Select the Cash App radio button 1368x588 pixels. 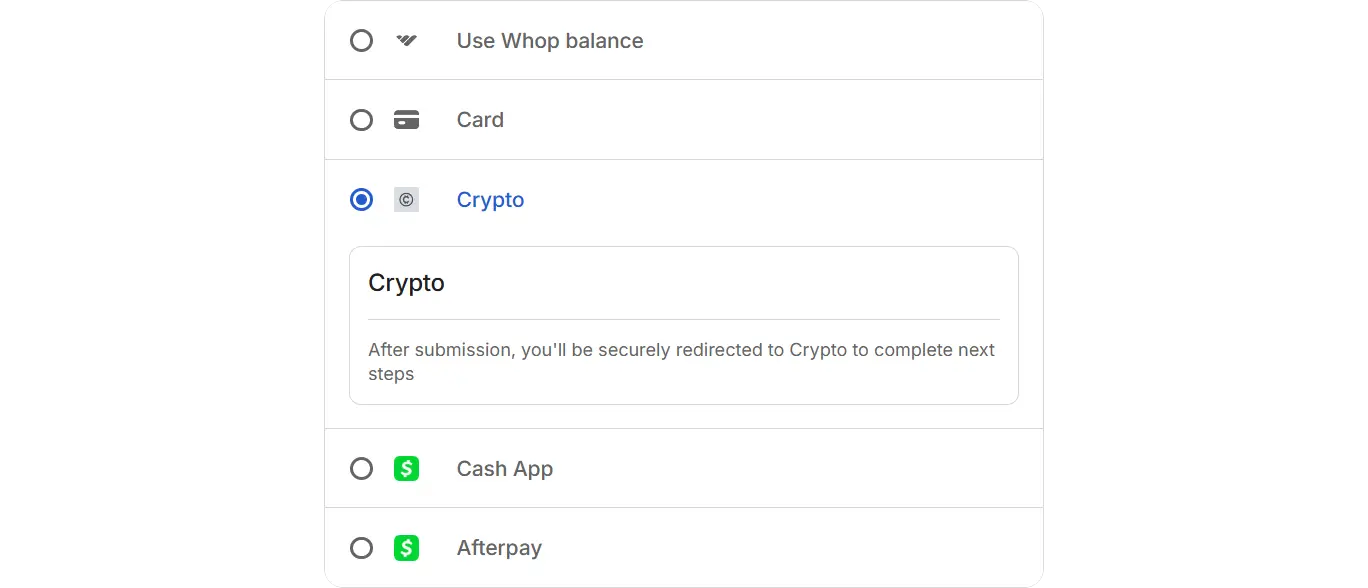click(x=361, y=468)
